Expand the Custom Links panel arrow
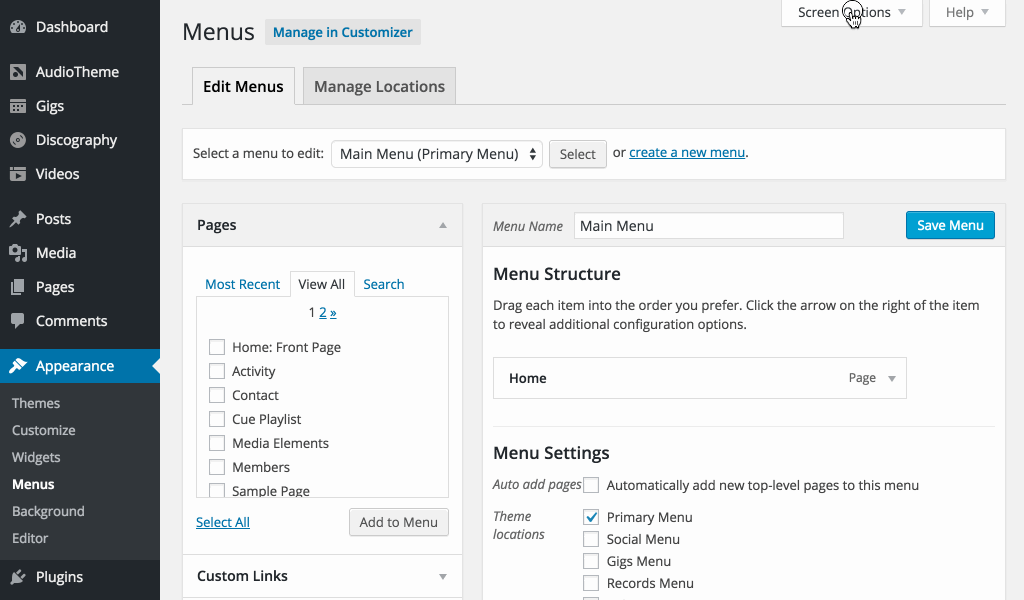 click(x=443, y=576)
